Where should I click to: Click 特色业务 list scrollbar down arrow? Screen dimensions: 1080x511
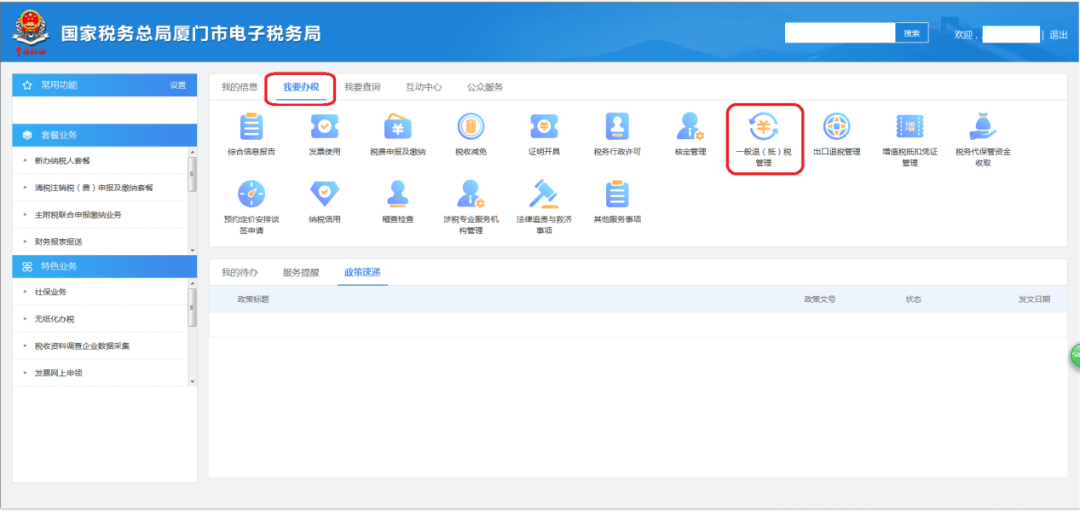pyautogui.click(x=192, y=382)
